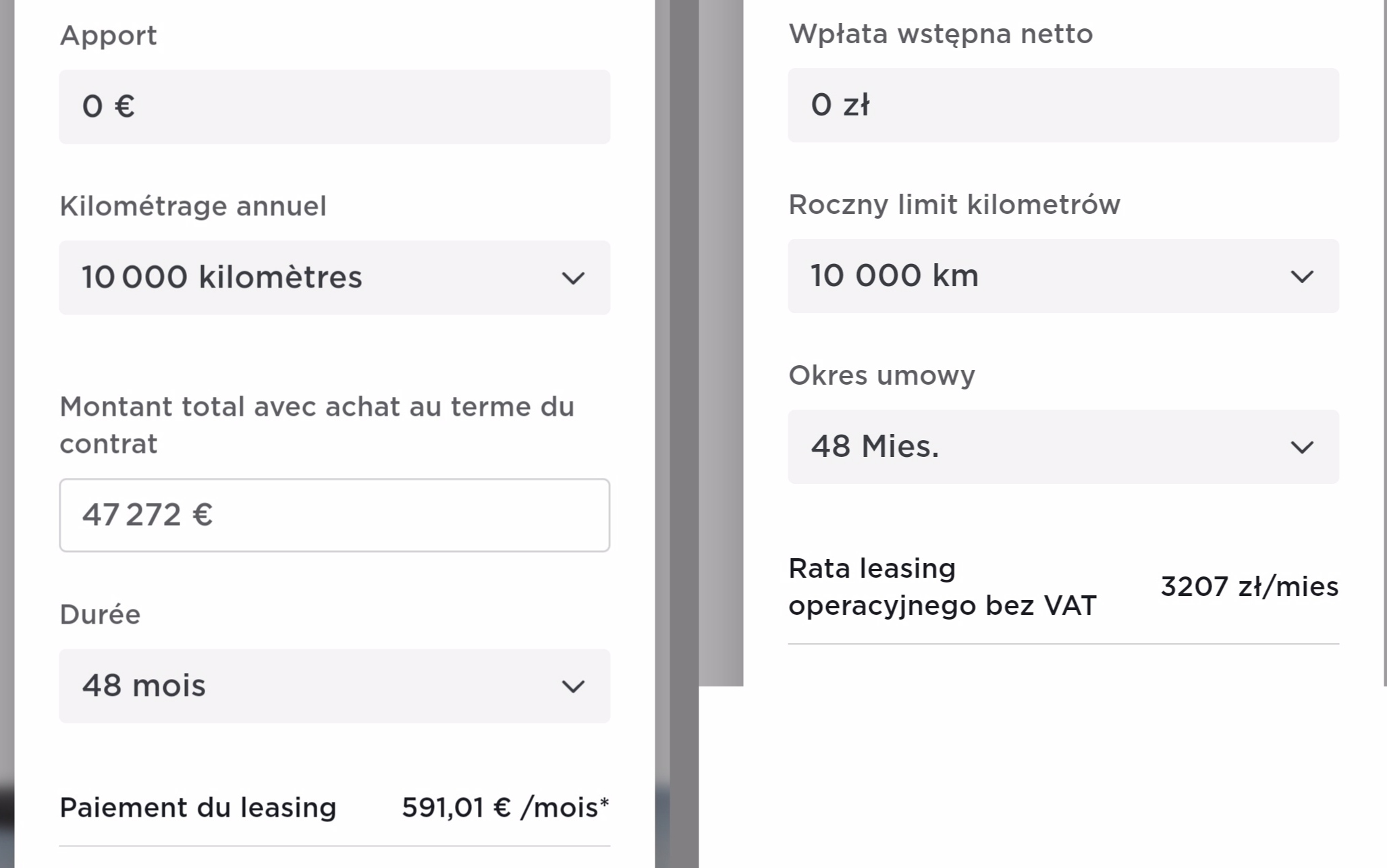Click the Apport input field showing 0 €
The height and width of the screenshot is (868, 1387).
(x=334, y=107)
